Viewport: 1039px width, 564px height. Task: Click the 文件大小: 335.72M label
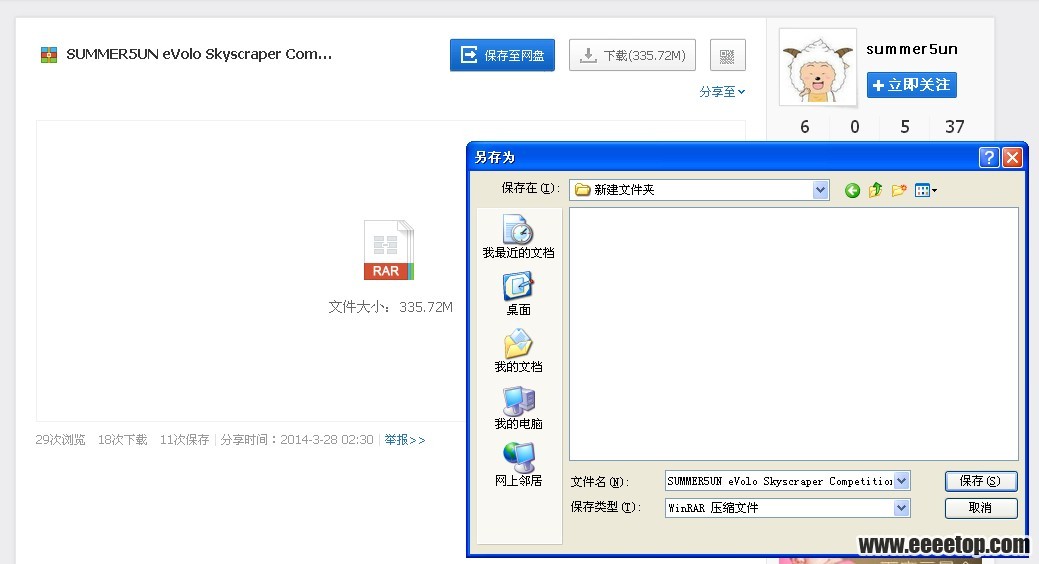coord(391,307)
